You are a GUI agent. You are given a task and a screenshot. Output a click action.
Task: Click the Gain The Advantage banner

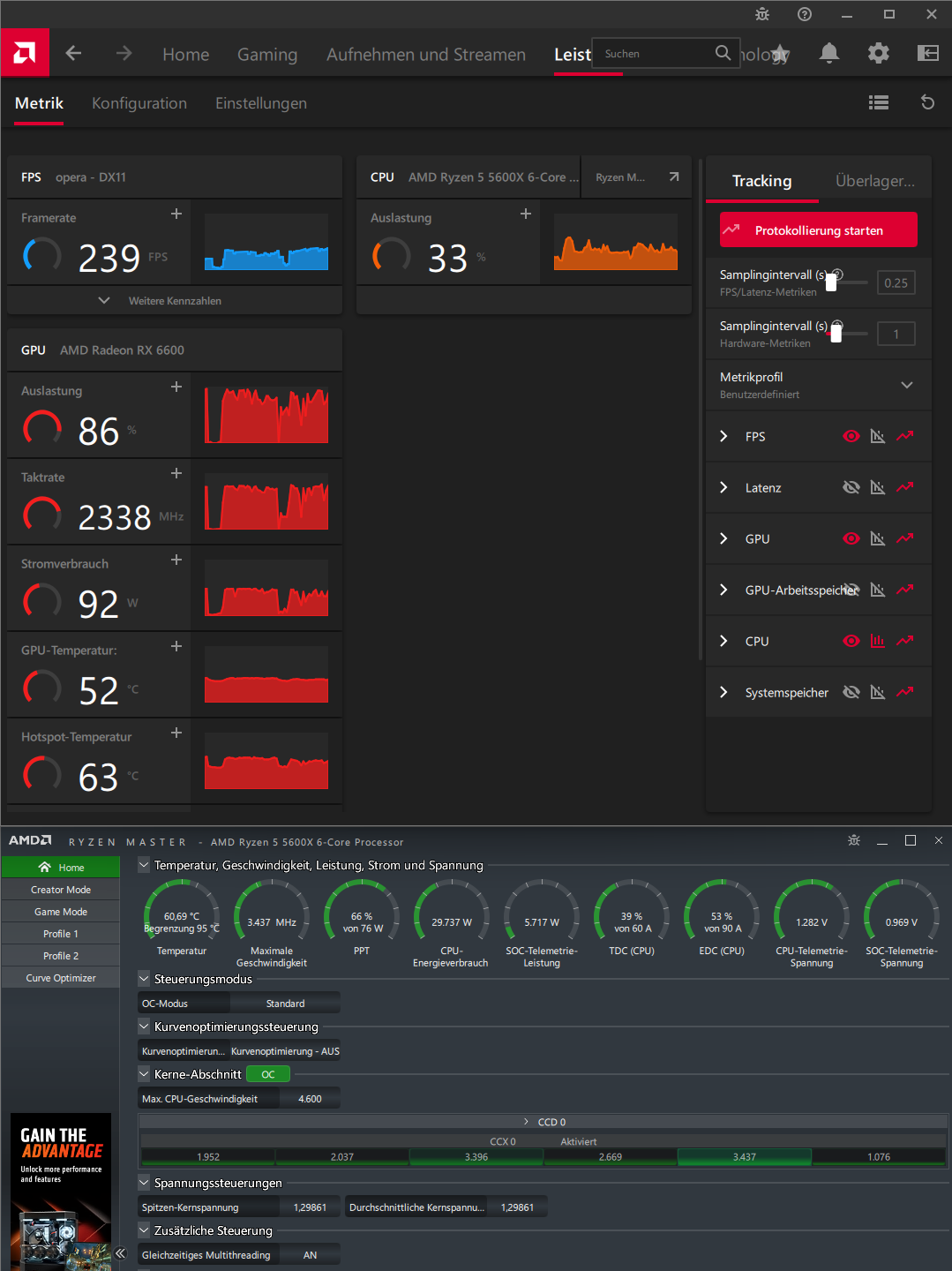(x=61, y=1192)
